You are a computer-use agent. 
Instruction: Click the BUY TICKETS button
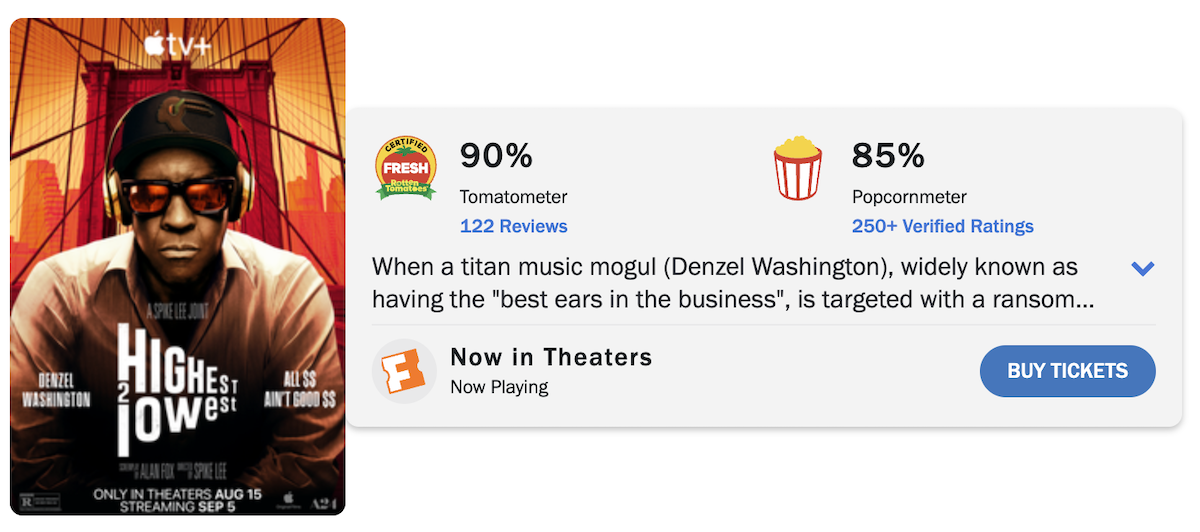[1067, 371]
